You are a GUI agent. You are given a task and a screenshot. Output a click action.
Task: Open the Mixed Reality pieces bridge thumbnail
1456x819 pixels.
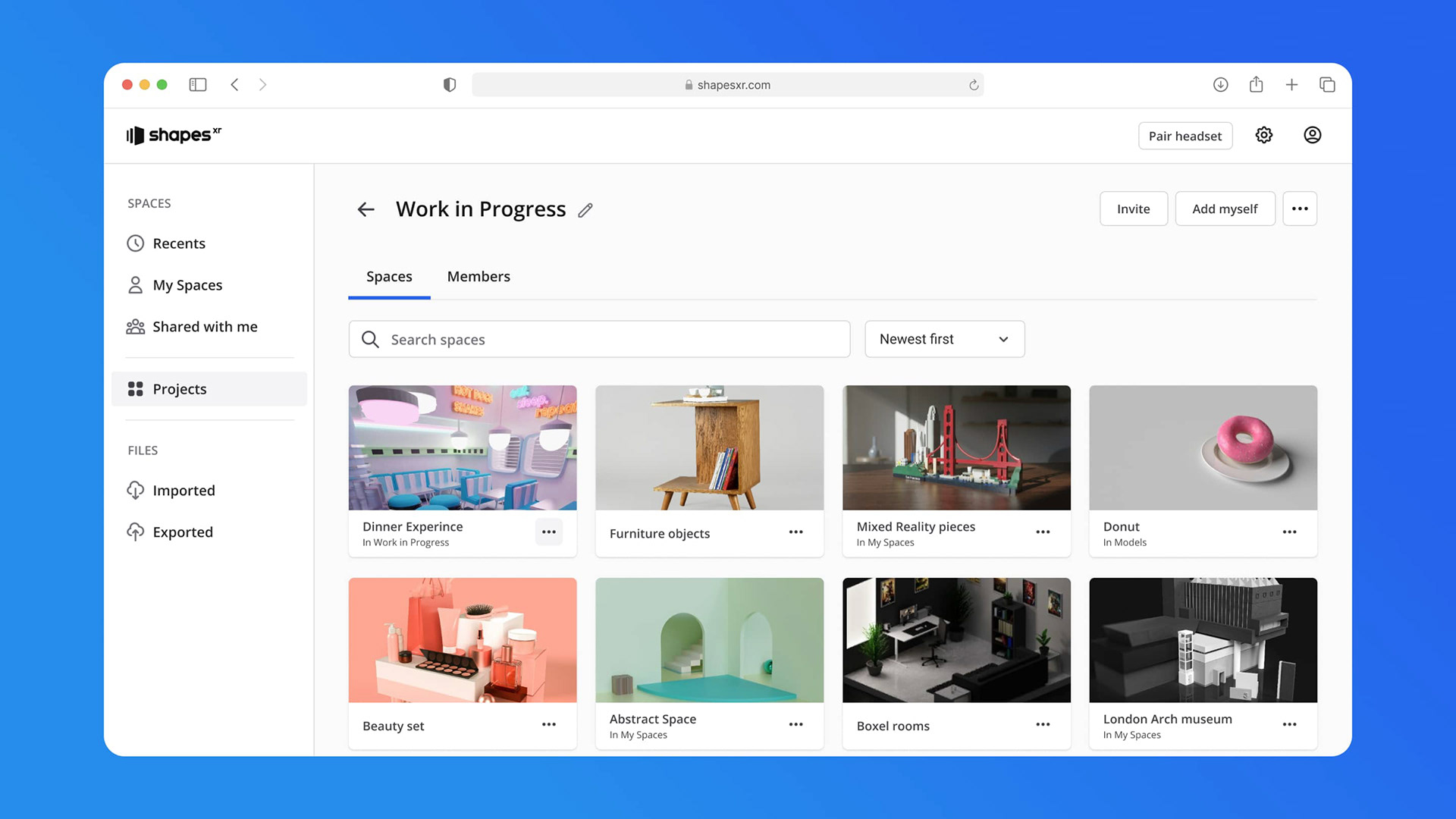(x=956, y=447)
